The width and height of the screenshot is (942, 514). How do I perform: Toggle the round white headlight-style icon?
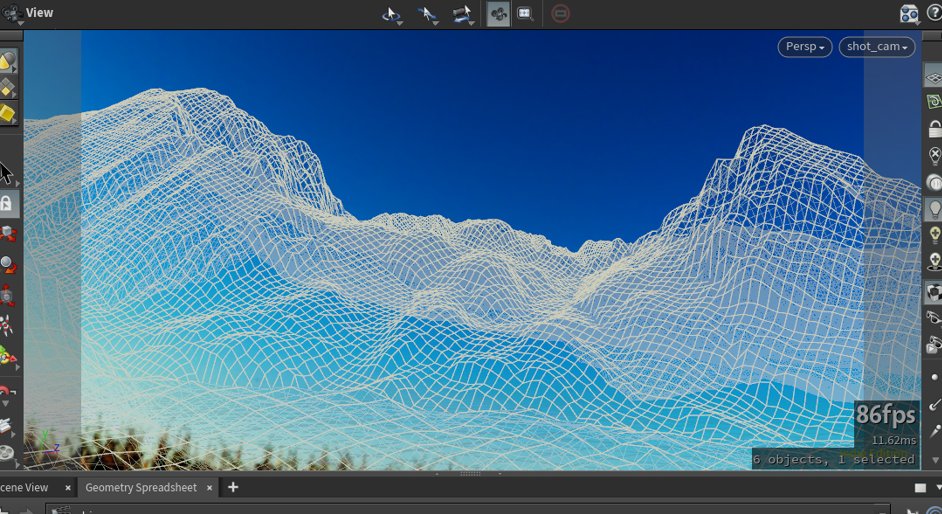coord(934,182)
